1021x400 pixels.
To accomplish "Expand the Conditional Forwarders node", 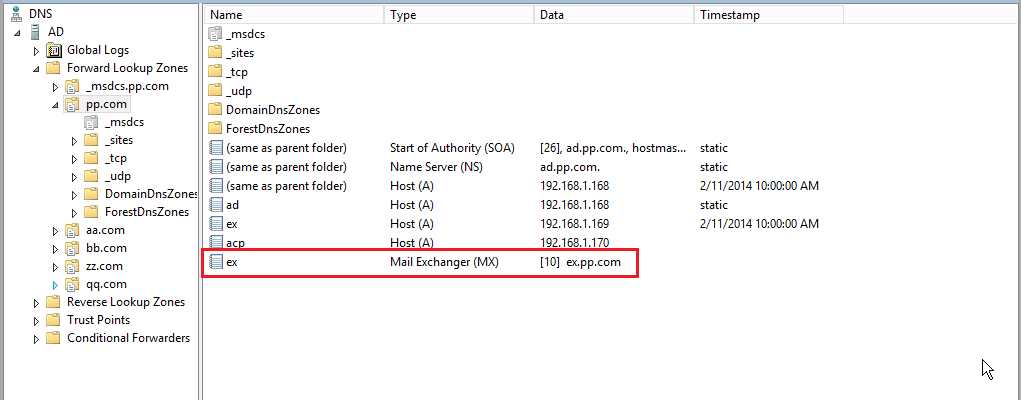I will coord(37,338).
